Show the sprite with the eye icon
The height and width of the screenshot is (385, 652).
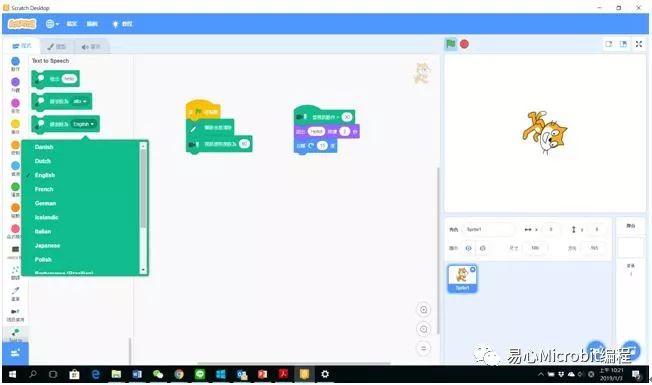click(x=469, y=248)
